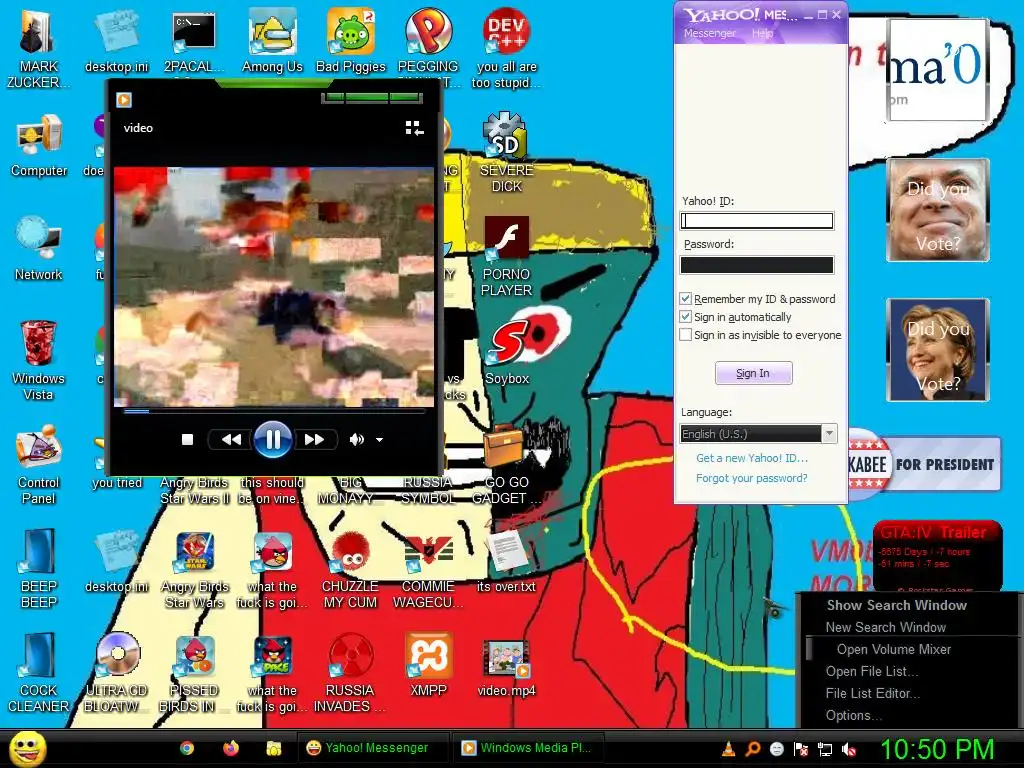Launch Firefox from the taskbar

click(x=231, y=748)
